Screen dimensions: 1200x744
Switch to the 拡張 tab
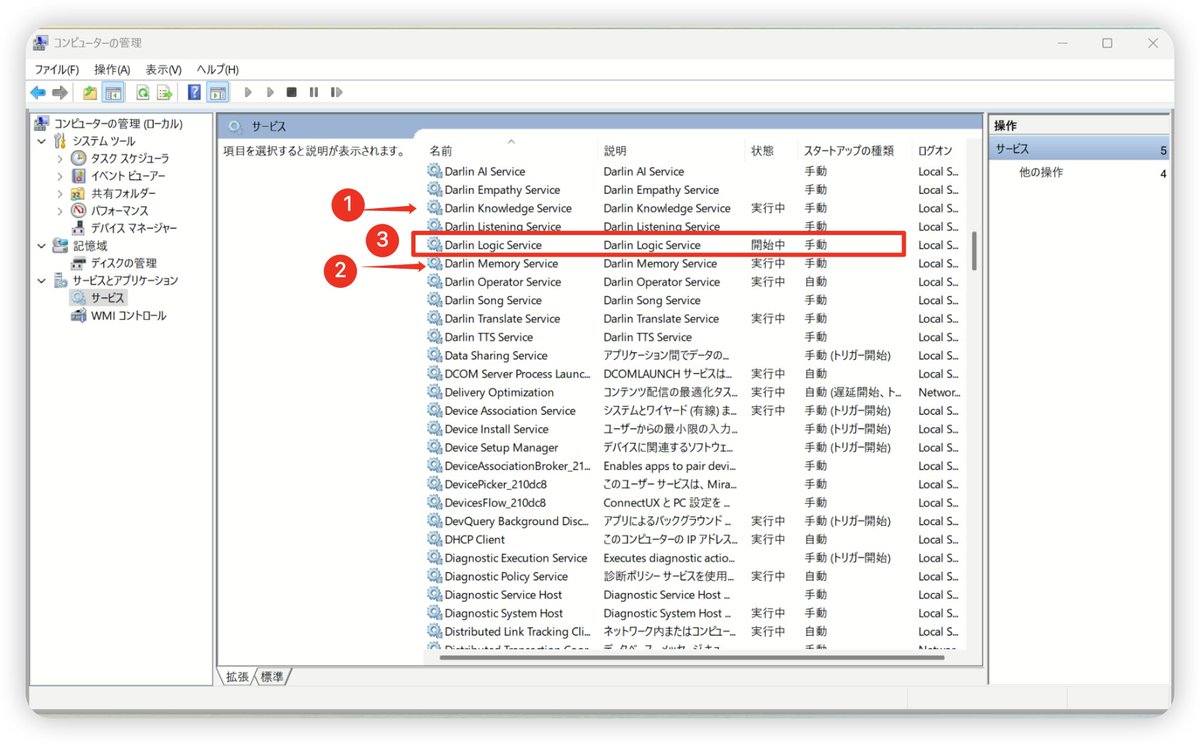tap(237, 677)
